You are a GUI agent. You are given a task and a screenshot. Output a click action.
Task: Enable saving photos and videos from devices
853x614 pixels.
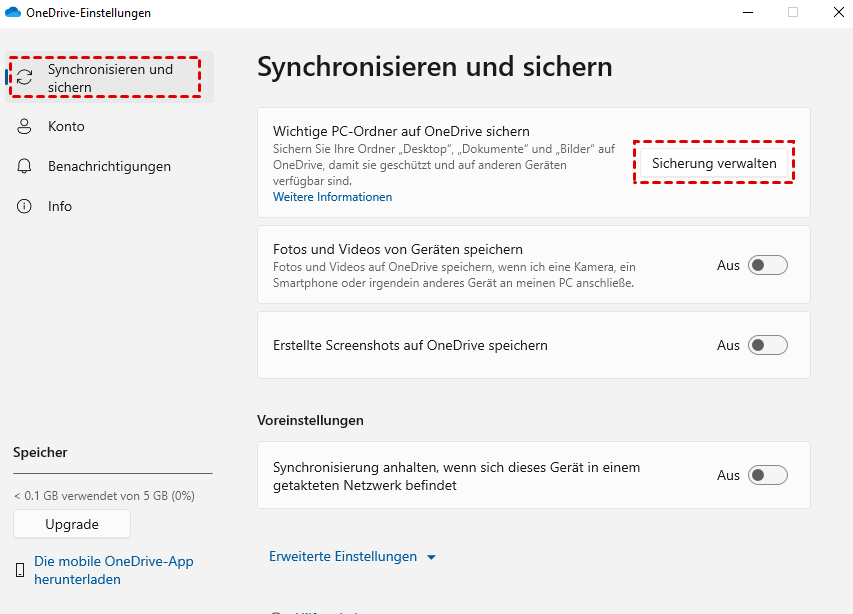[768, 265]
